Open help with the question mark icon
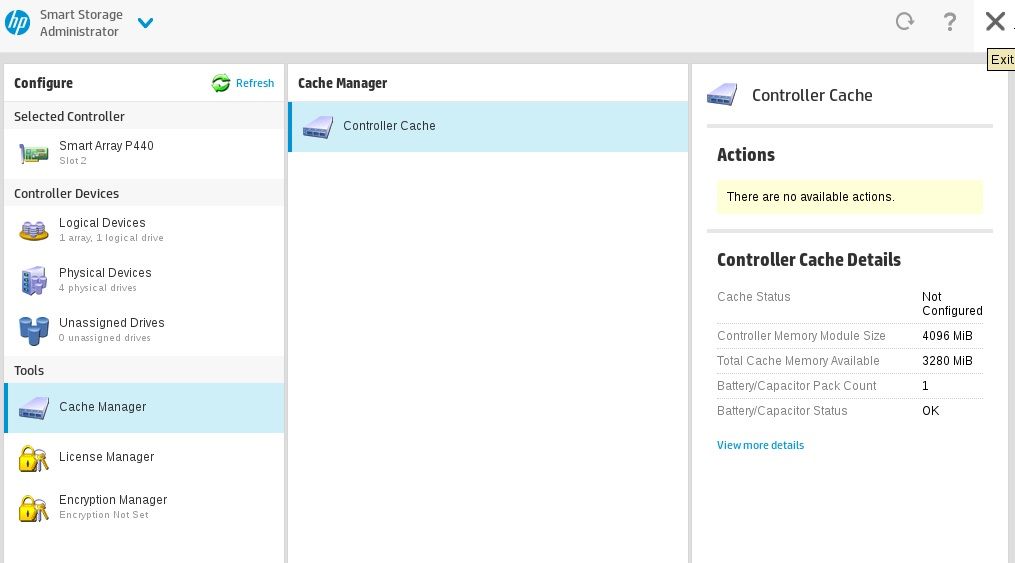The width and height of the screenshot is (1015, 563). coord(949,22)
